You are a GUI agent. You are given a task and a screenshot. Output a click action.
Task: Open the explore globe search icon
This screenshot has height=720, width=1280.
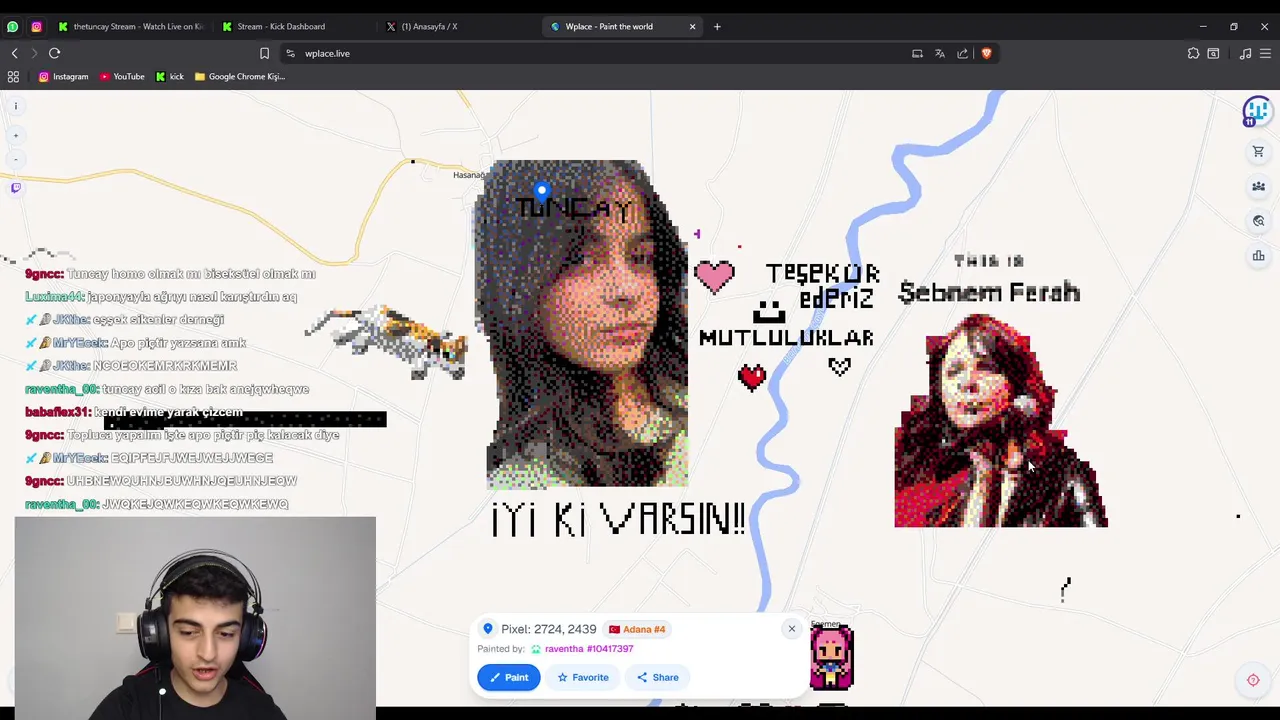(1258, 221)
